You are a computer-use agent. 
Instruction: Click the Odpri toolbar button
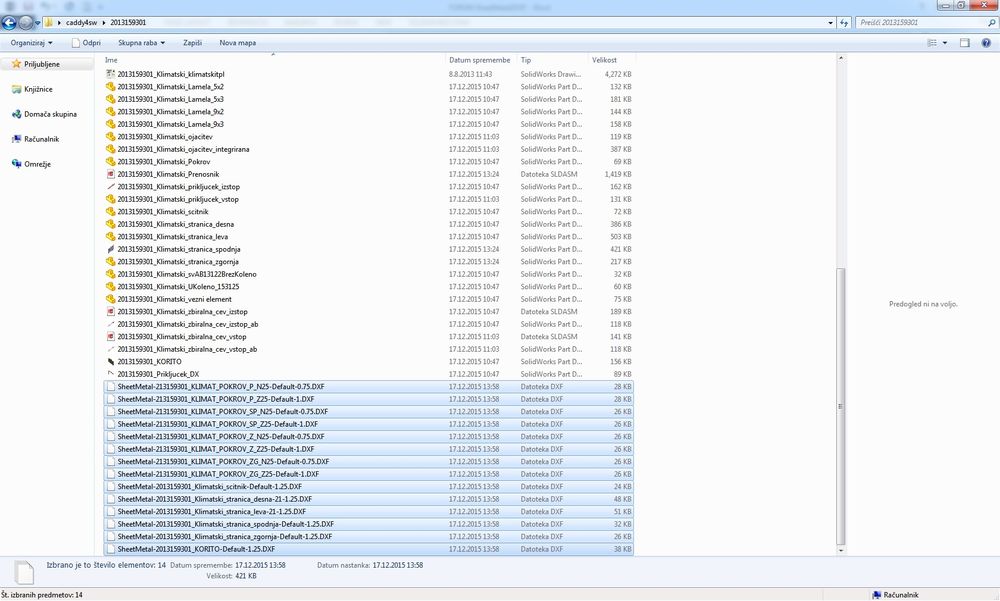(x=87, y=43)
